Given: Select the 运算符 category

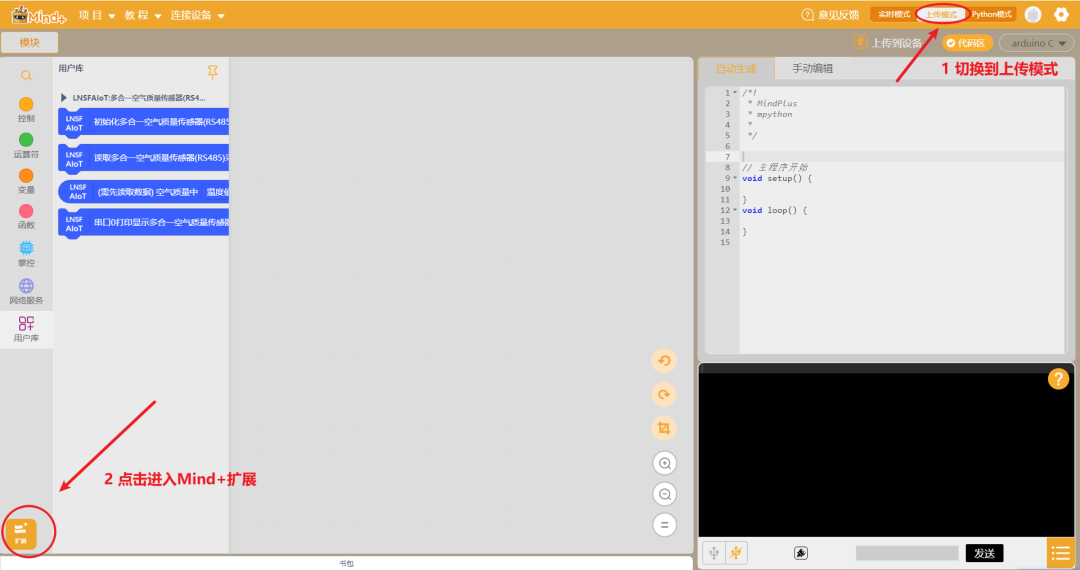Looking at the screenshot, I should click(26, 146).
